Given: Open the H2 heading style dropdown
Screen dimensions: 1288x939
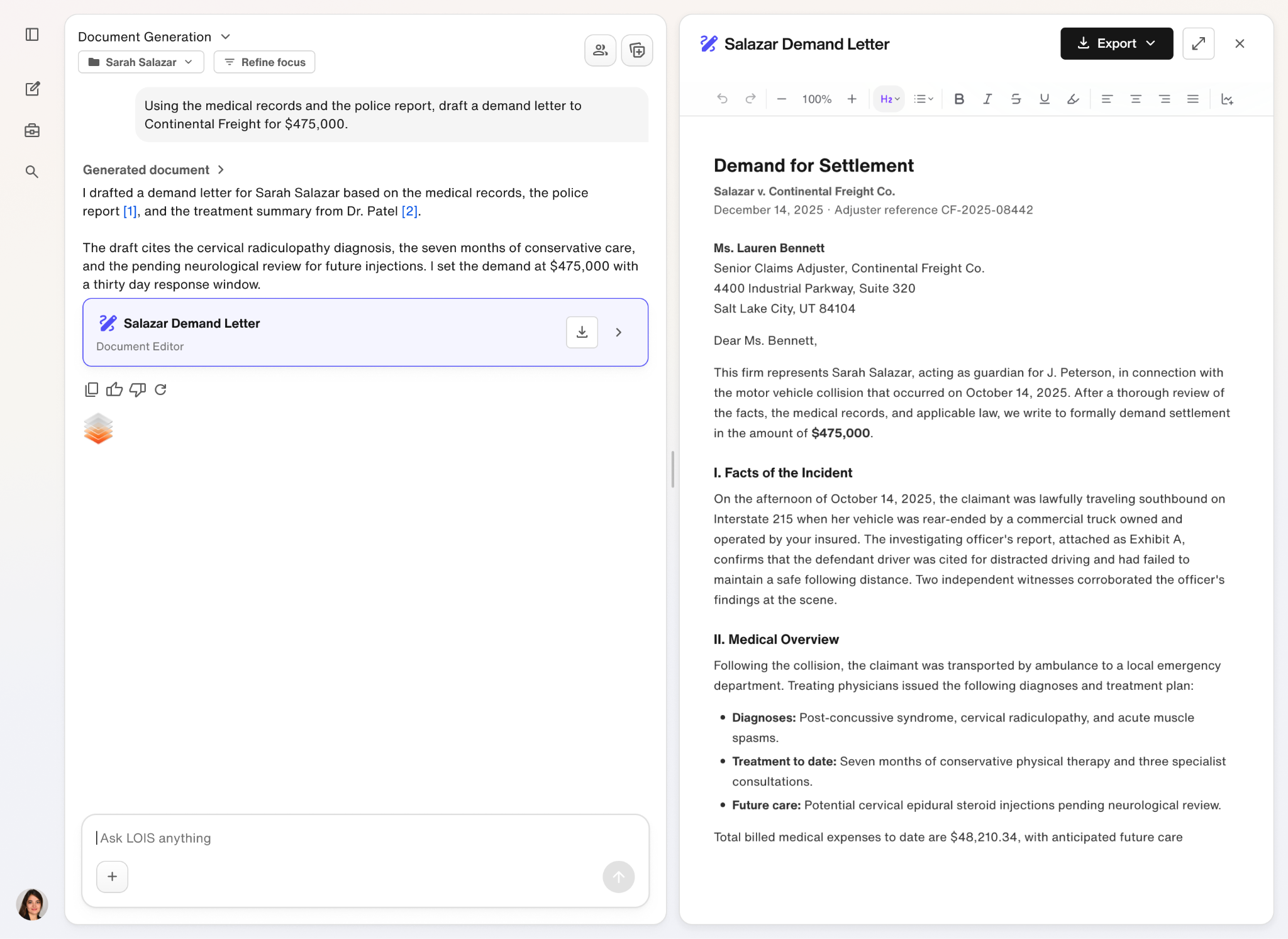Looking at the screenshot, I should 889,99.
